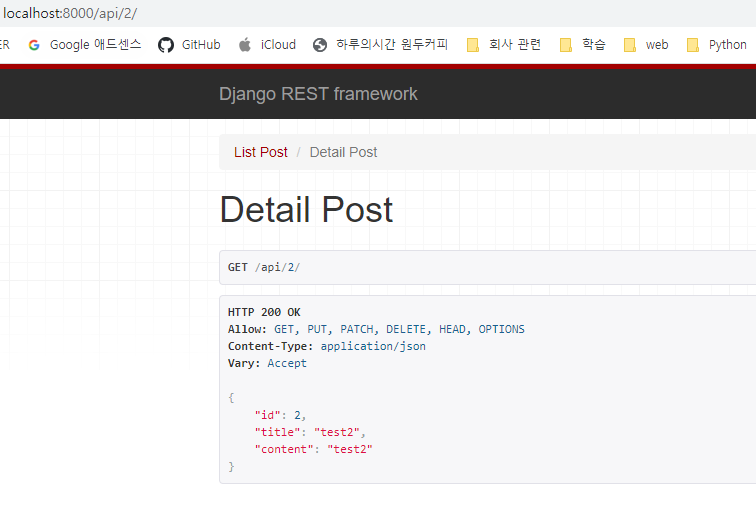Click the Google icon in bookmarks bar
The image size is (756, 532).
point(34,45)
